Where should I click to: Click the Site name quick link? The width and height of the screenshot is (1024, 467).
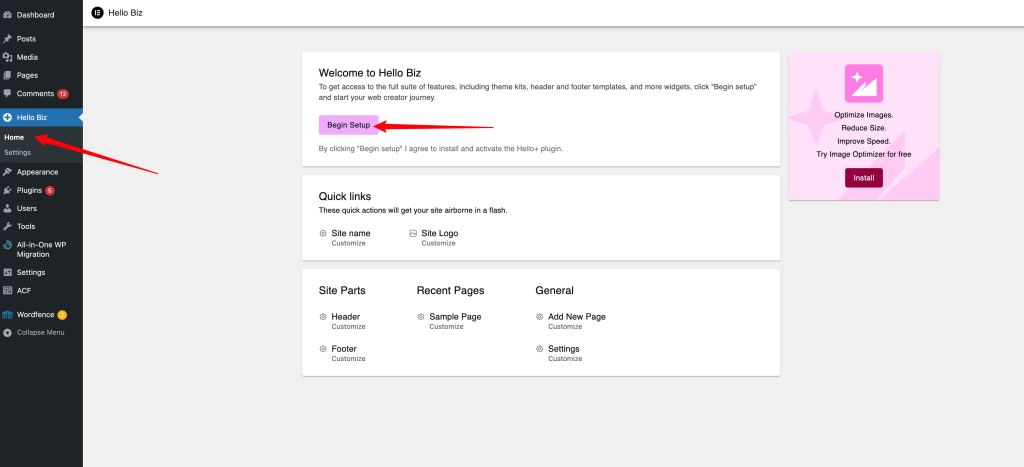tap(351, 233)
